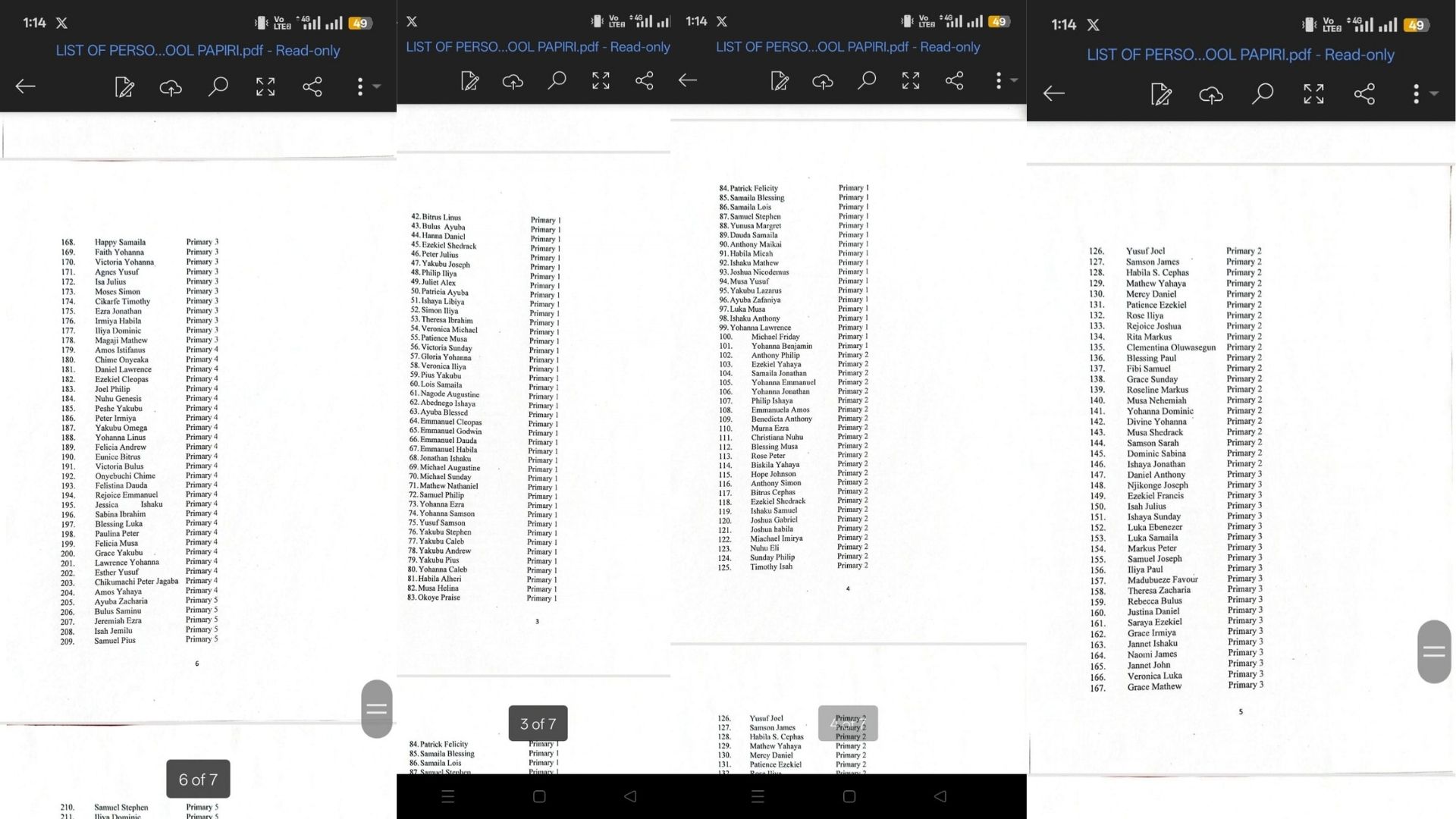Open search in the viewer listing names 126–167
Screen dimensions: 1456x819
(1262, 94)
